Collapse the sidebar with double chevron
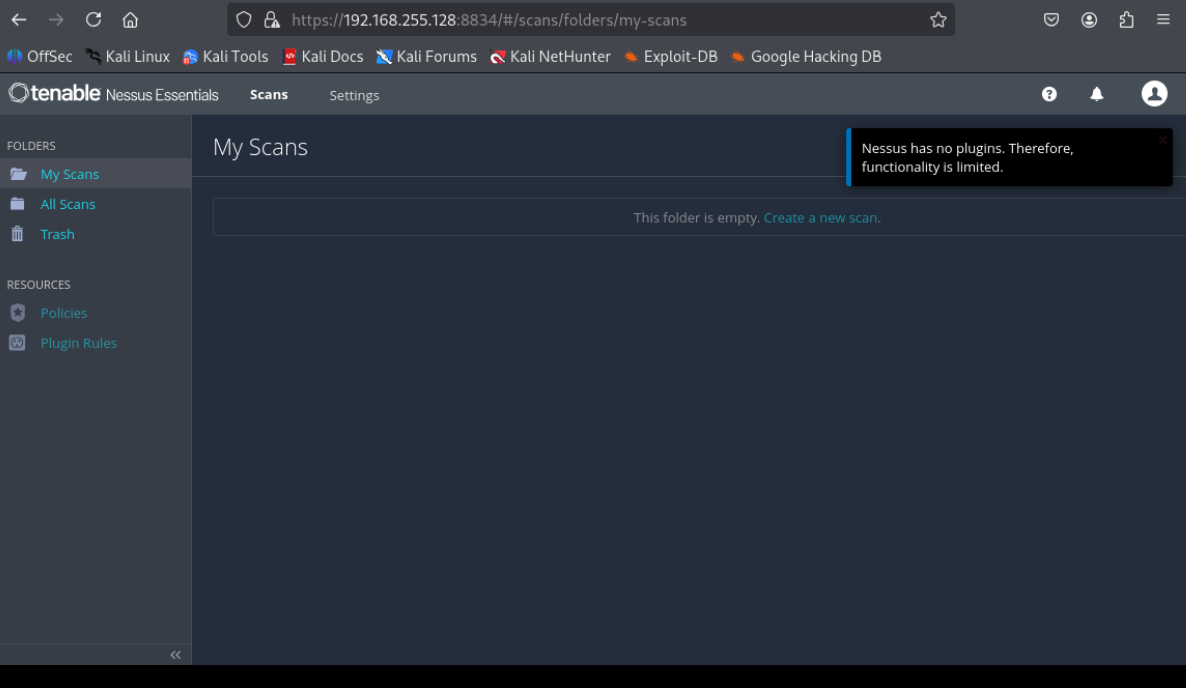Viewport: 1186px width, 688px height. tap(175, 655)
